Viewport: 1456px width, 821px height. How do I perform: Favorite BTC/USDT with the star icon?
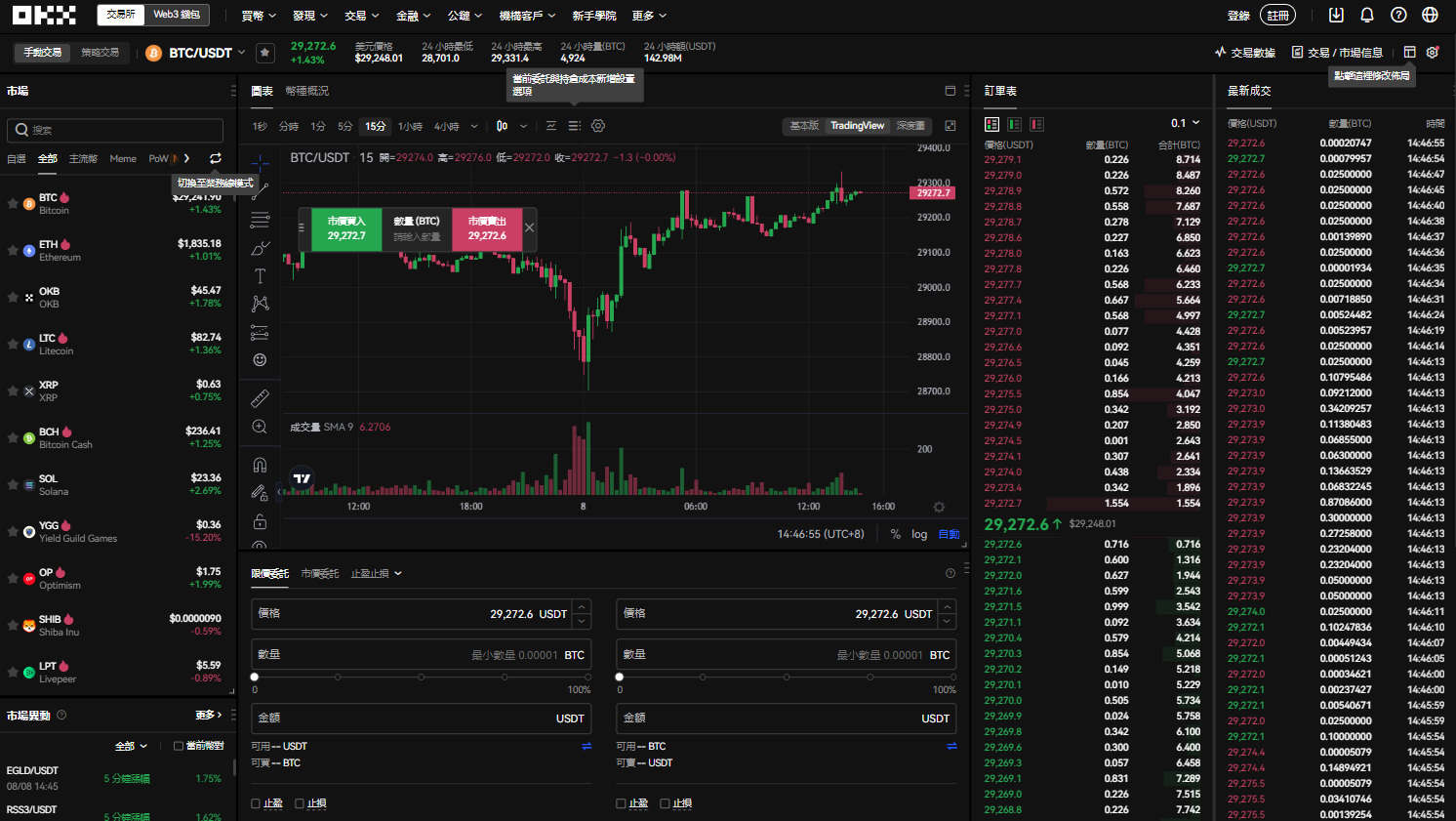[x=264, y=53]
